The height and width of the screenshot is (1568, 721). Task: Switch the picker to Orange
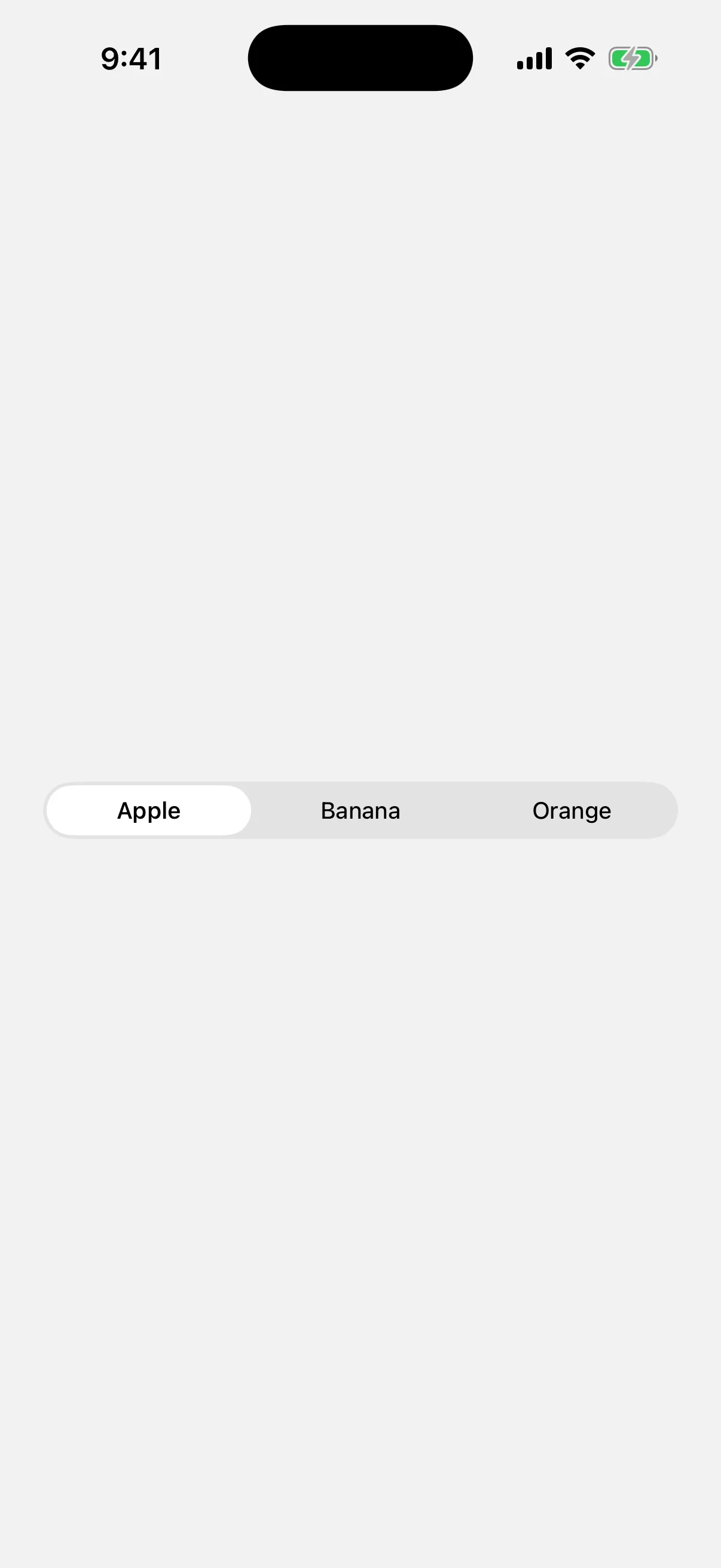[x=572, y=810]
